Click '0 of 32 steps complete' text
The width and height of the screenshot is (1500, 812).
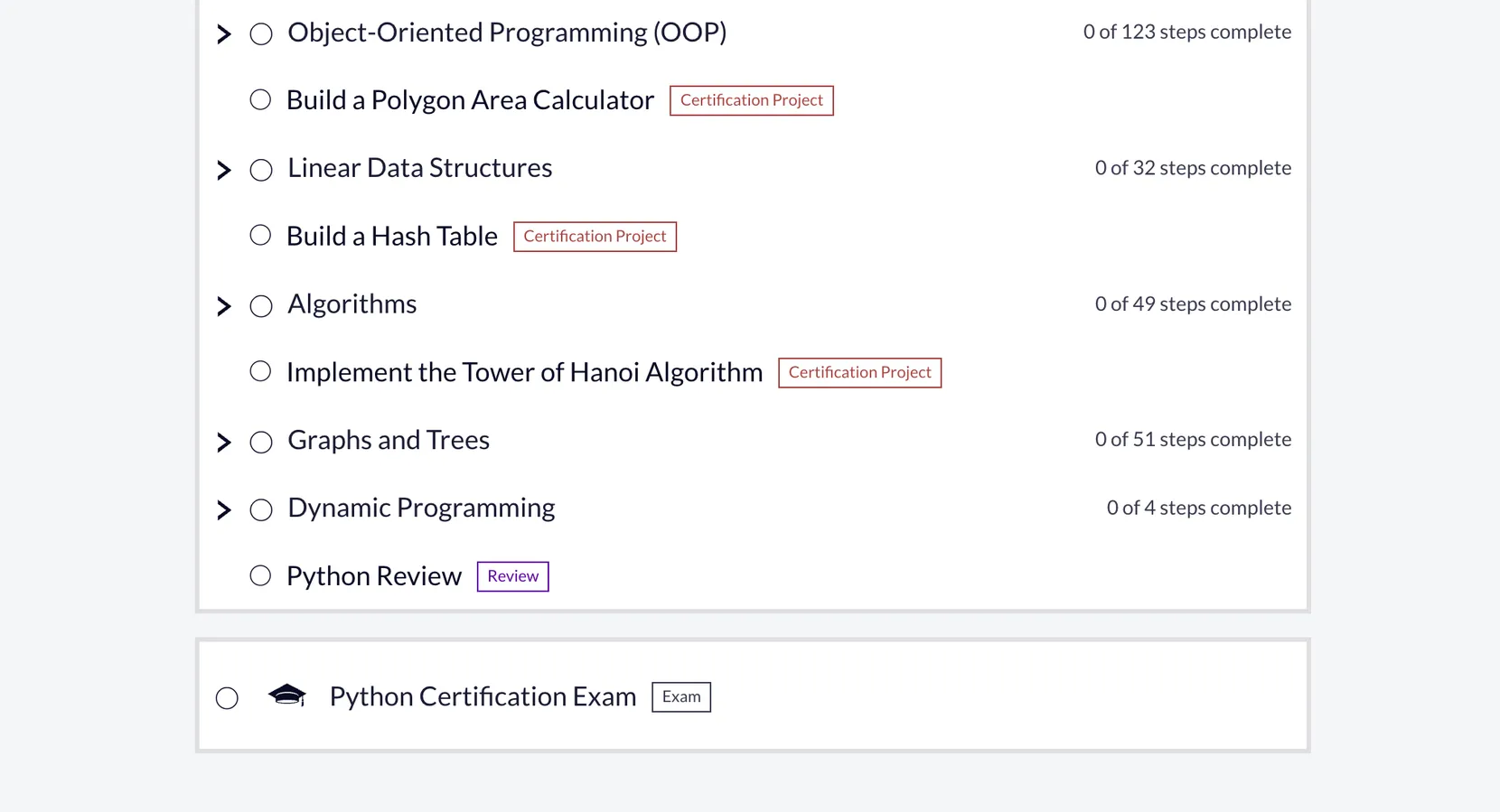point(1193,168)
